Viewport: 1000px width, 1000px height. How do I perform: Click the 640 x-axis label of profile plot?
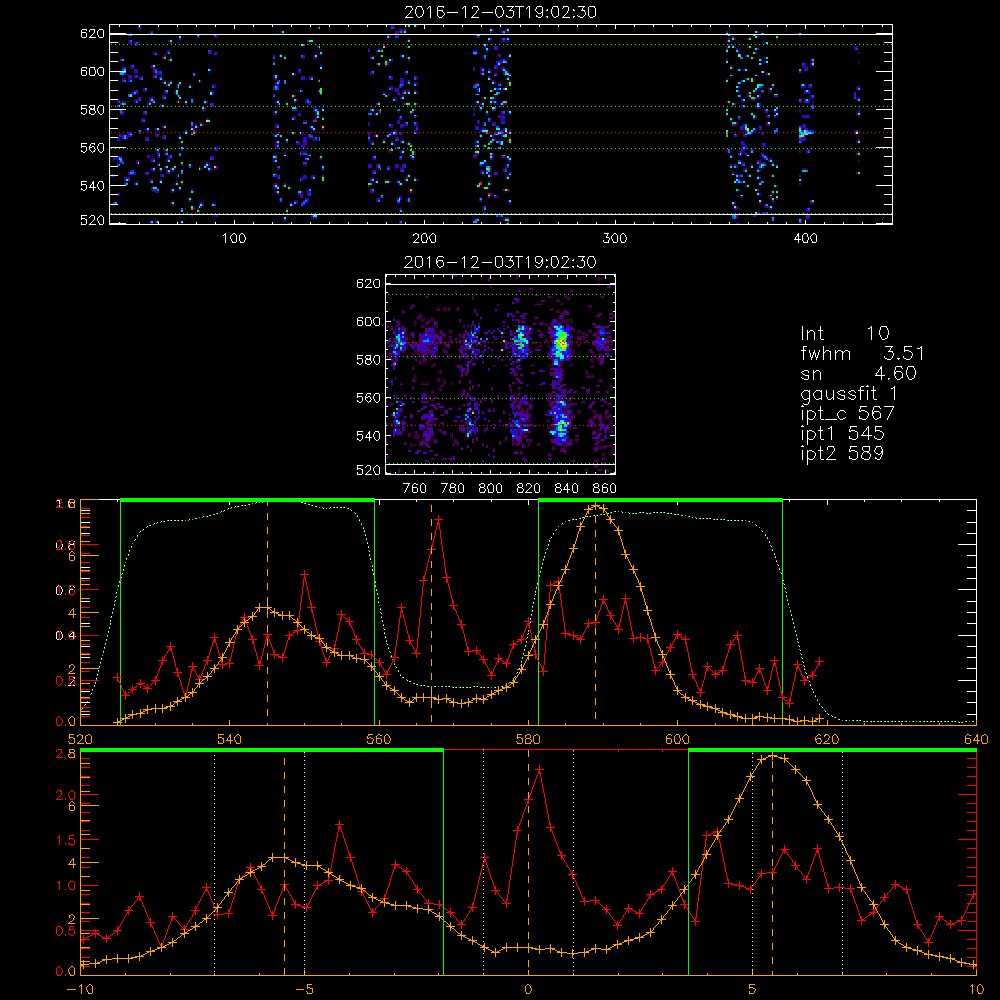(976, 739)
